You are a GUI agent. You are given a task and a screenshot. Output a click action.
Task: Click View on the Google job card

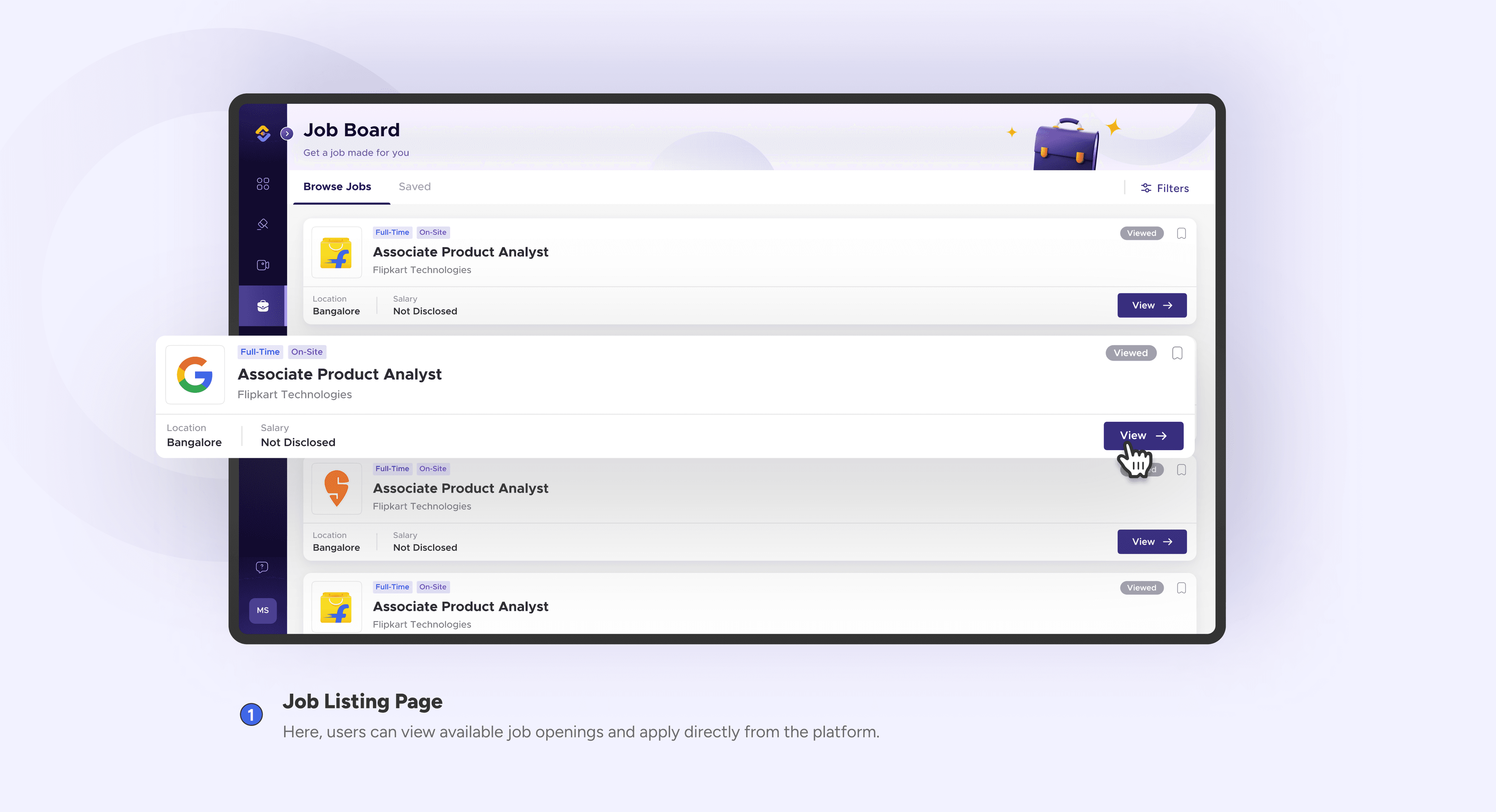(x=1143, y=435)
